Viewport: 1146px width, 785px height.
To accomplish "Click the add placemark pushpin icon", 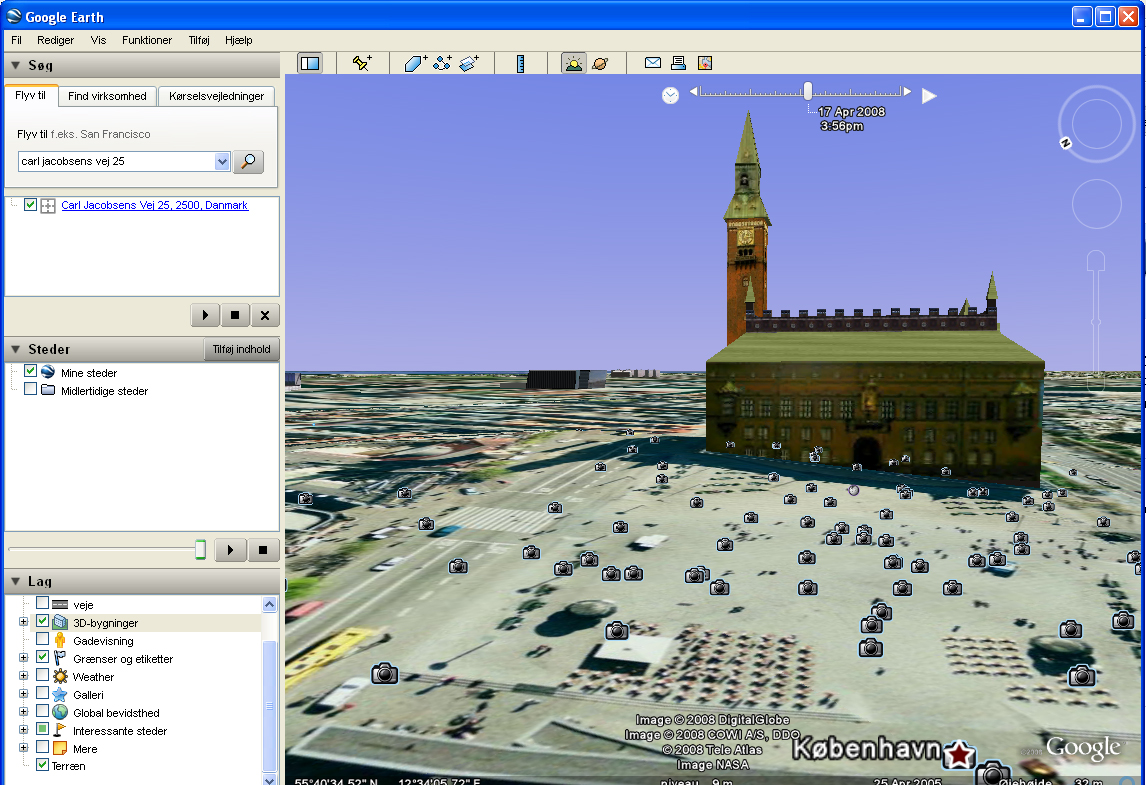I will (362, 63).
